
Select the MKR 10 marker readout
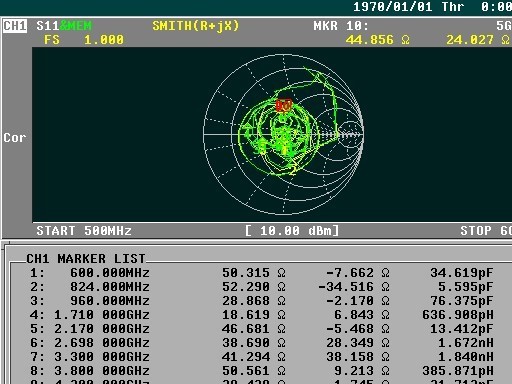point(341,26)
